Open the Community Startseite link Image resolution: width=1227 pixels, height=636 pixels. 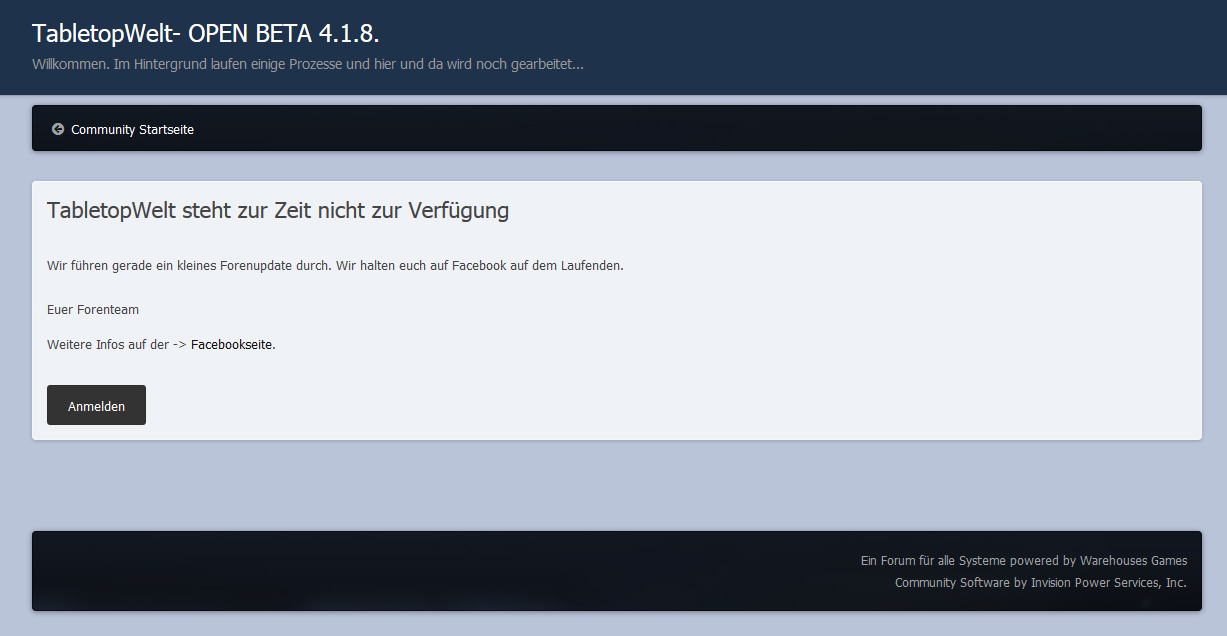tap(132, 130)
